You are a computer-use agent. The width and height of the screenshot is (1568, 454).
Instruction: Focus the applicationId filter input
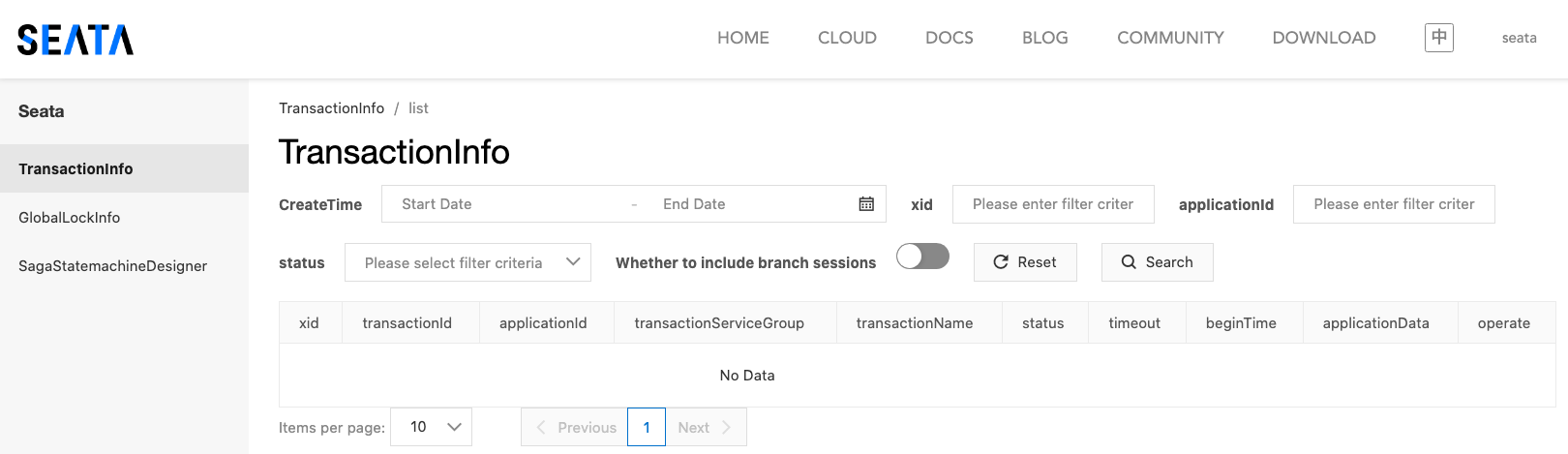click(x=1394, y=204)
